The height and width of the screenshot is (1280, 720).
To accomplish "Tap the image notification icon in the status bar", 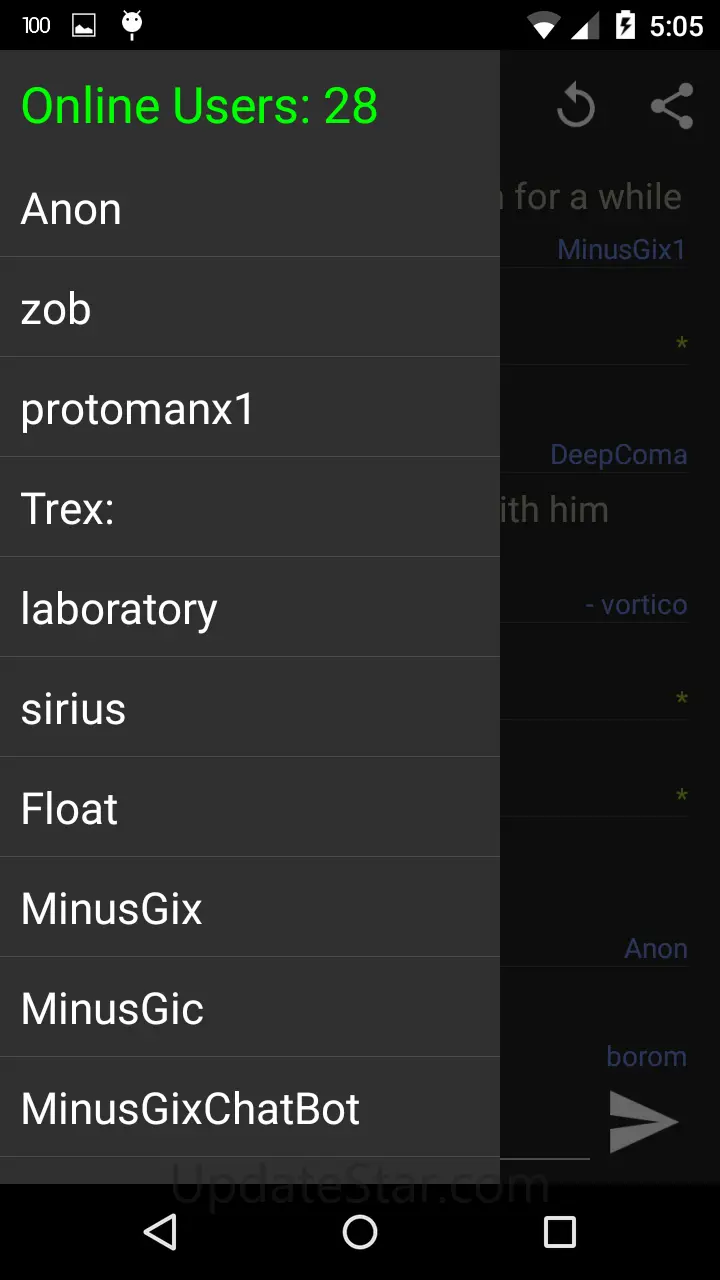I will [x=84, y=25].
